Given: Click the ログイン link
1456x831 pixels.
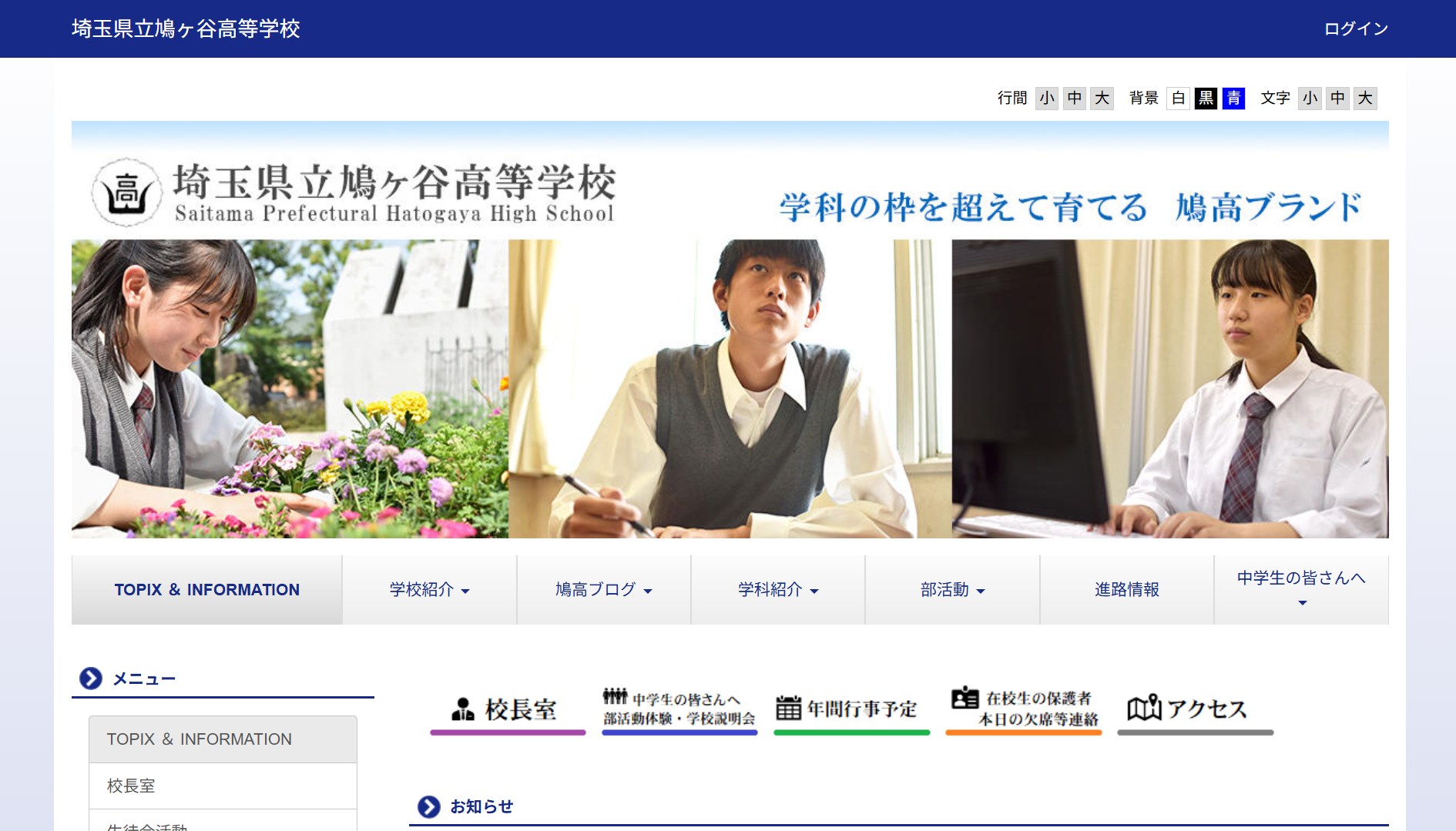Looking at the screenshot, I should tap(1356, 28).
